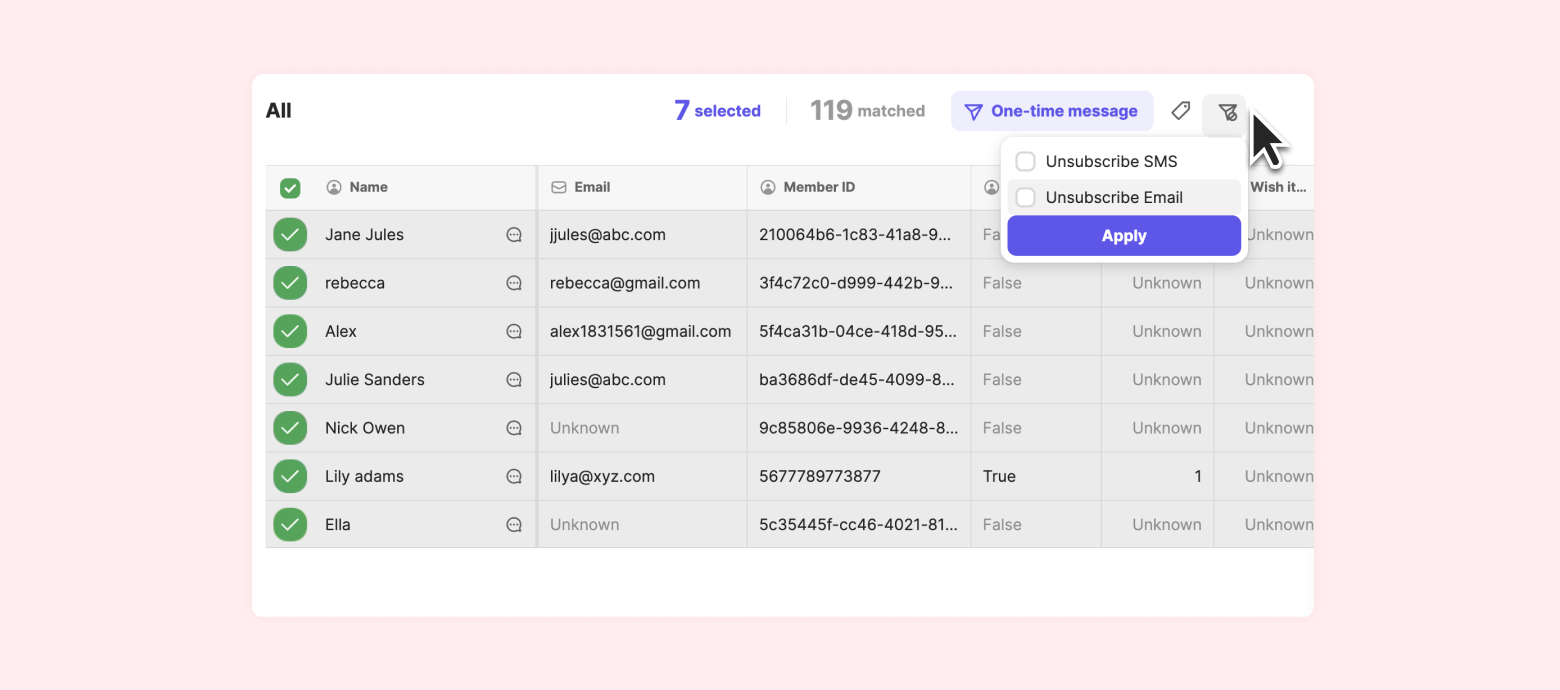The image size is (1560, 690).
Task: Click the One-time message button
Action: click(1052, 111)
